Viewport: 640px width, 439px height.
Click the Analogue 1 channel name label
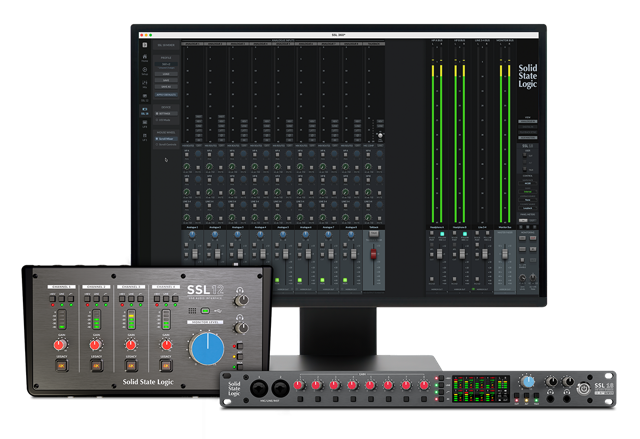pos(192,227)
